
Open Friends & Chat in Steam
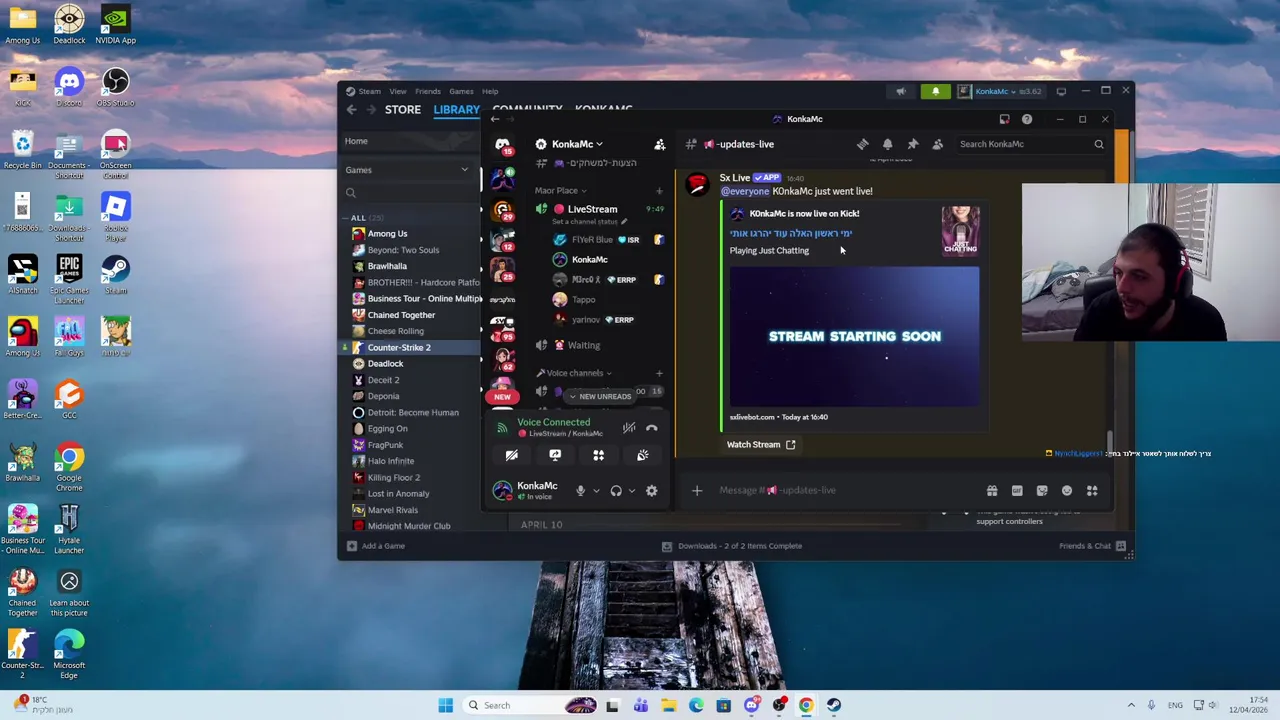point(1092,546)
